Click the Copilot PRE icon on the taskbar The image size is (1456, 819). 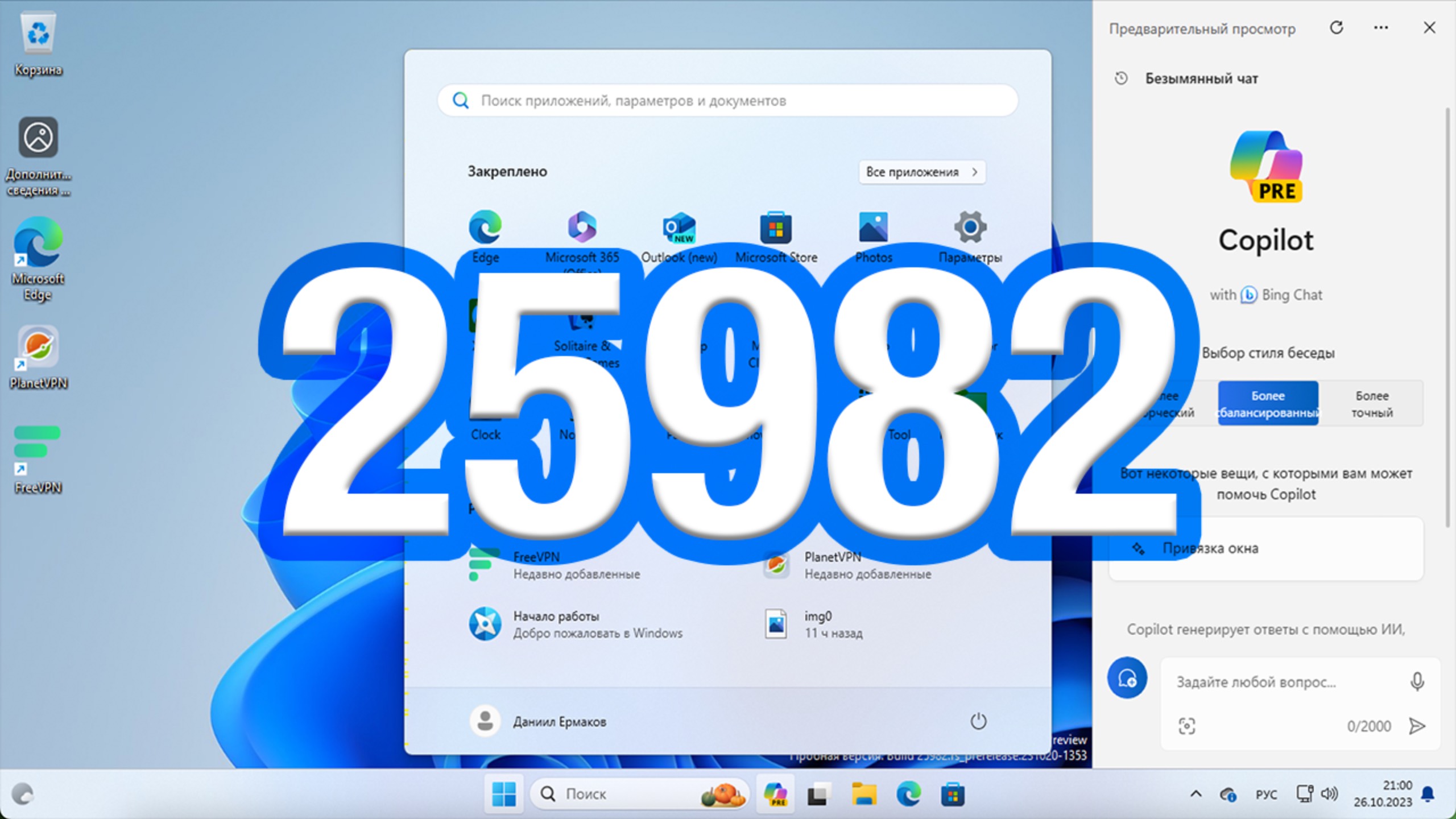click(775, 793)
